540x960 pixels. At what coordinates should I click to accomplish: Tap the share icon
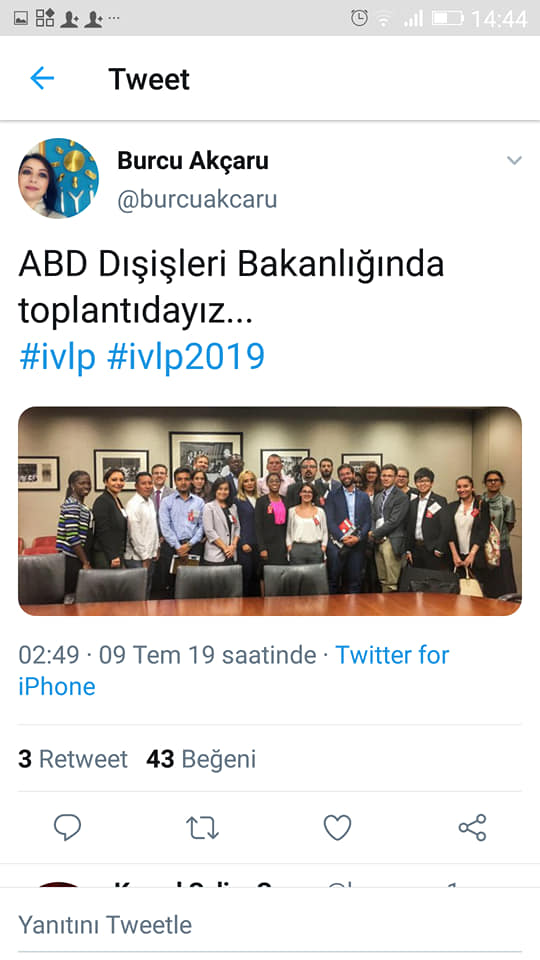[472, 827]
